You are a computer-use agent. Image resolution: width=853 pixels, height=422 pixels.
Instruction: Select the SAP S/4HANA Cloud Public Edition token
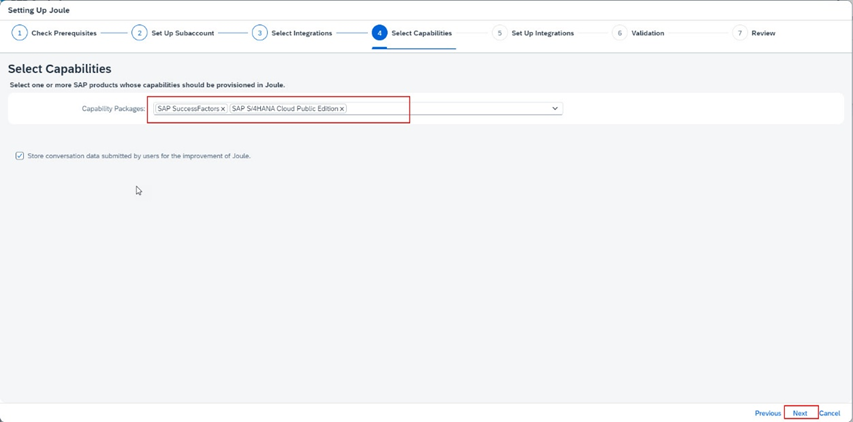(284, 109)
